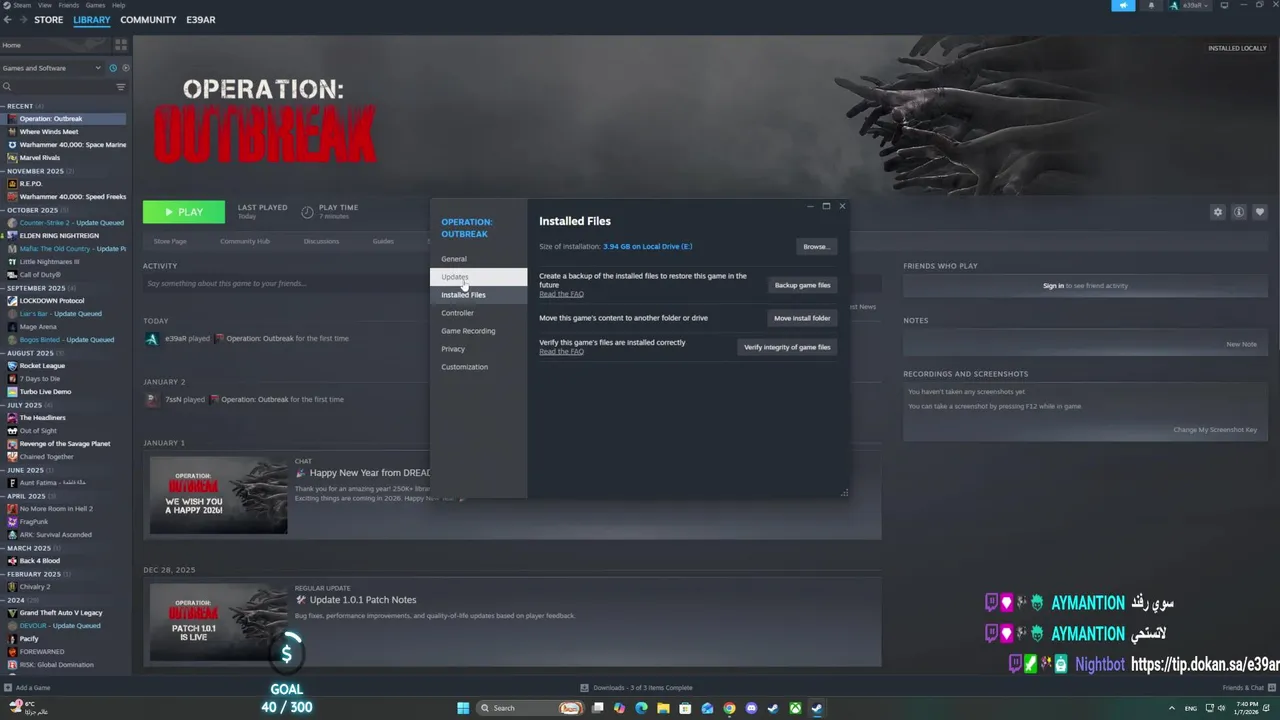Viewport: 1280px width, 720px height.
Task: Open Downloads status at bottom bar
Action: (x=636, y=688)
